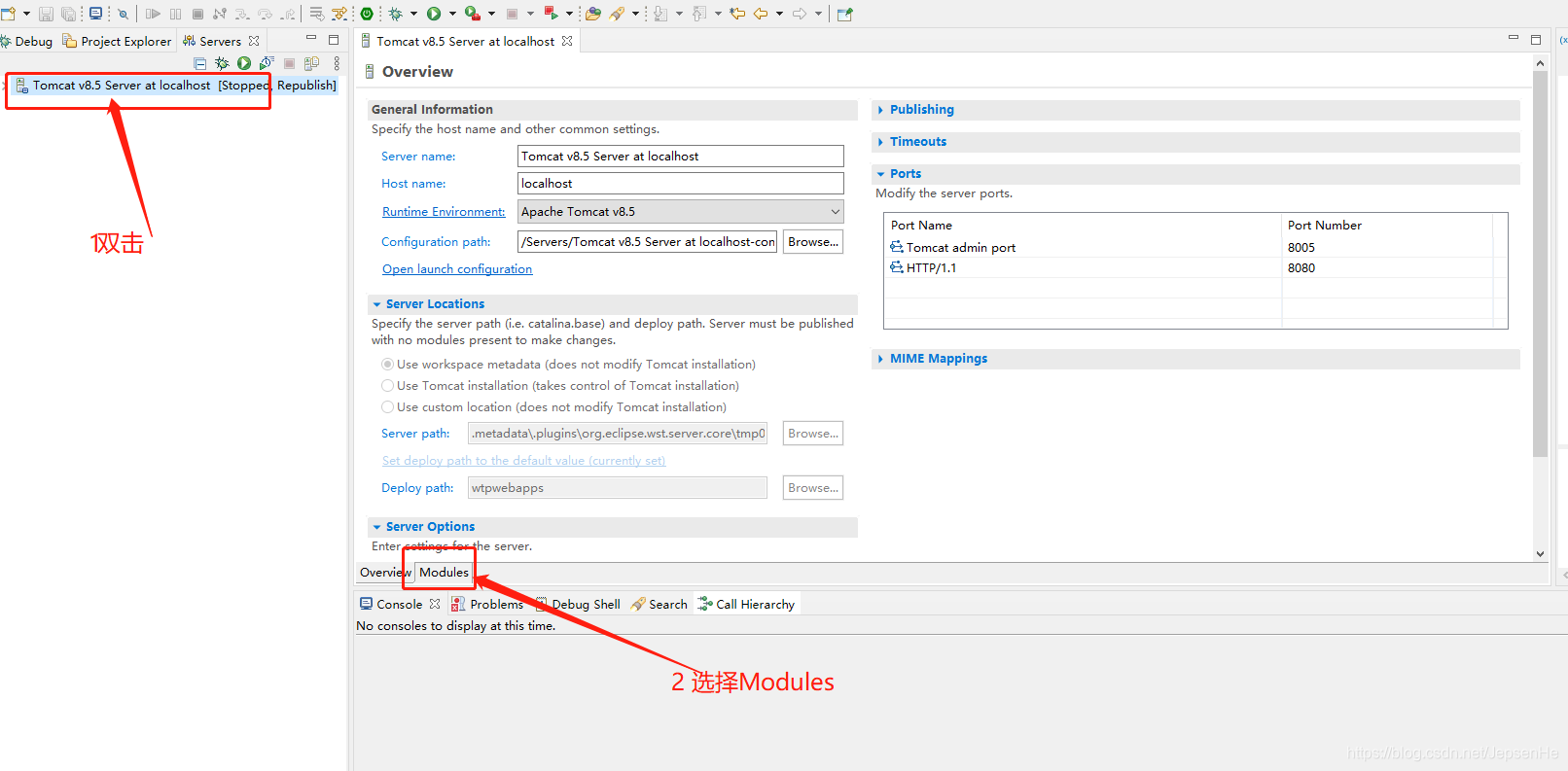Click Browse next to Deploy path

813,488
